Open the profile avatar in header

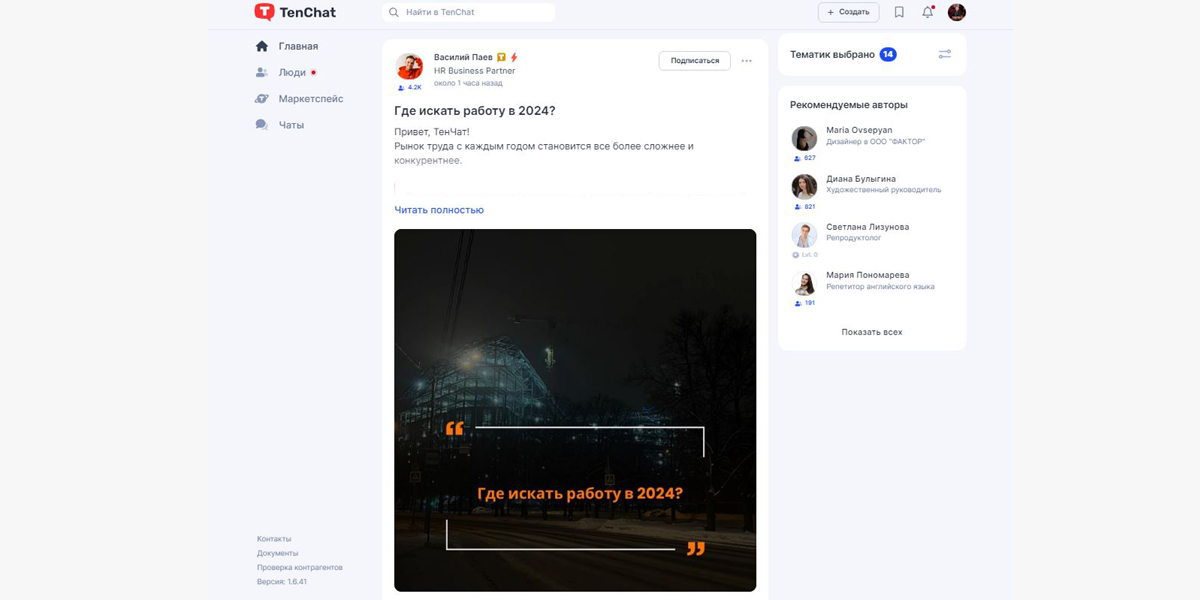(x=957, y=12)
